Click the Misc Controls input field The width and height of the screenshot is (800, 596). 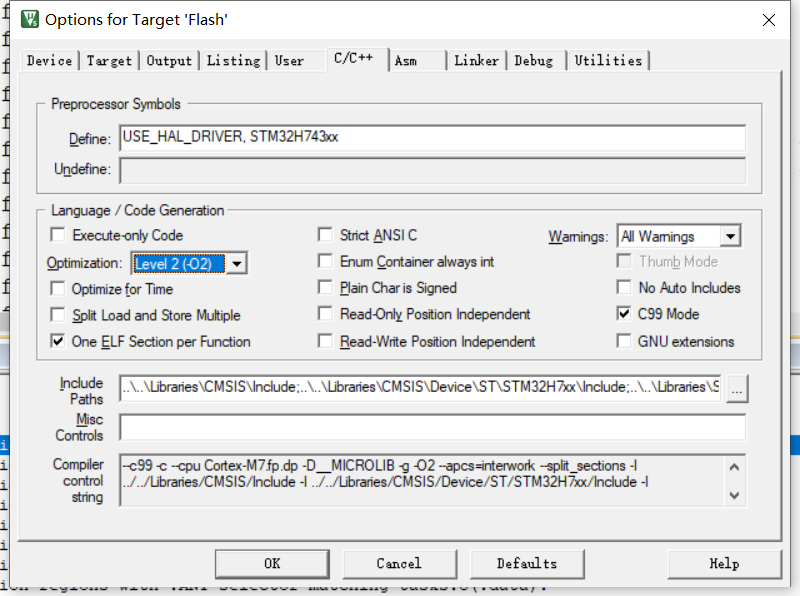[432, 427]
